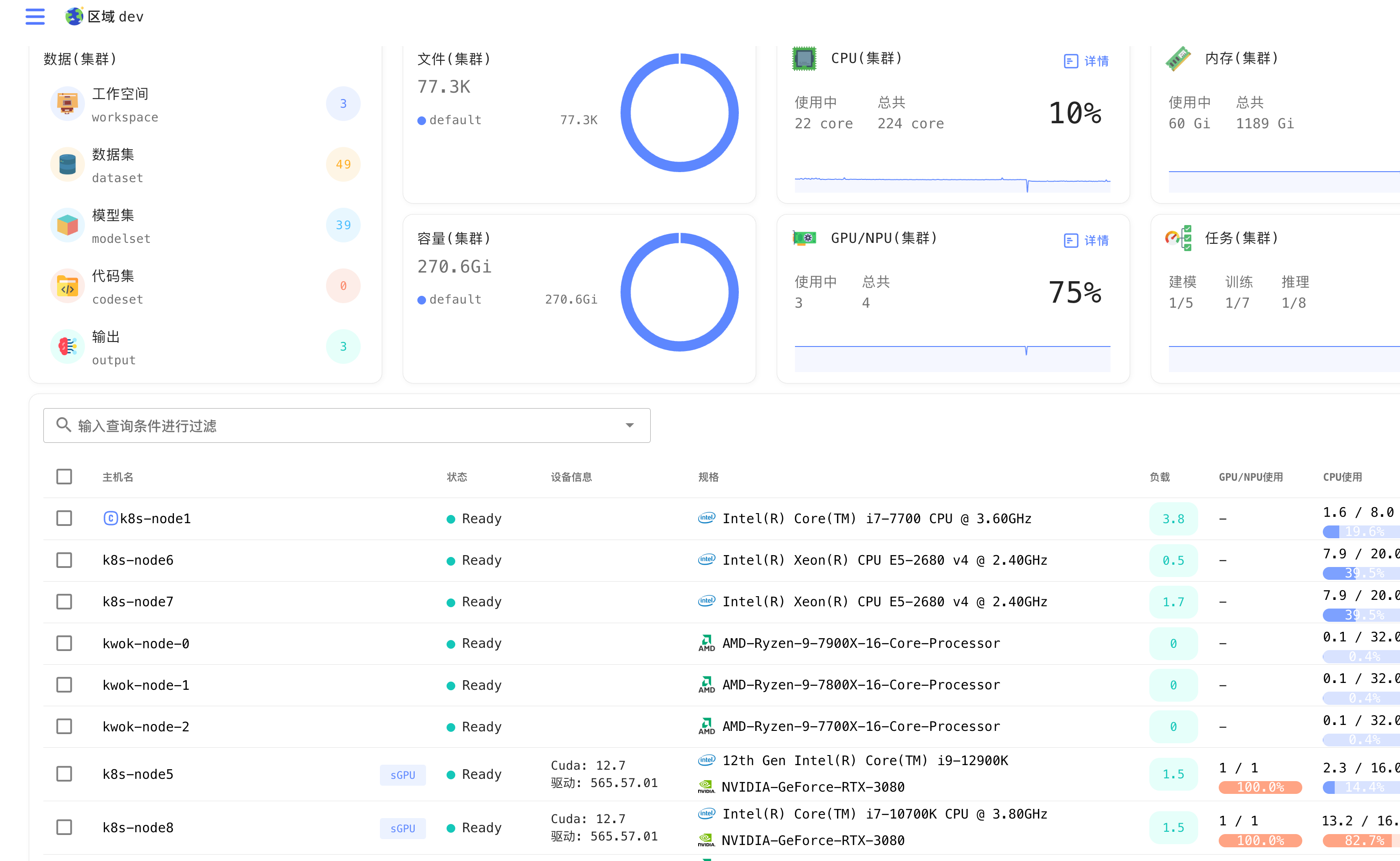Check the k8s-node7 row checkbox
Image resolution: width=1400 pixels, height=861 pixels.
[x=64, y=601]
